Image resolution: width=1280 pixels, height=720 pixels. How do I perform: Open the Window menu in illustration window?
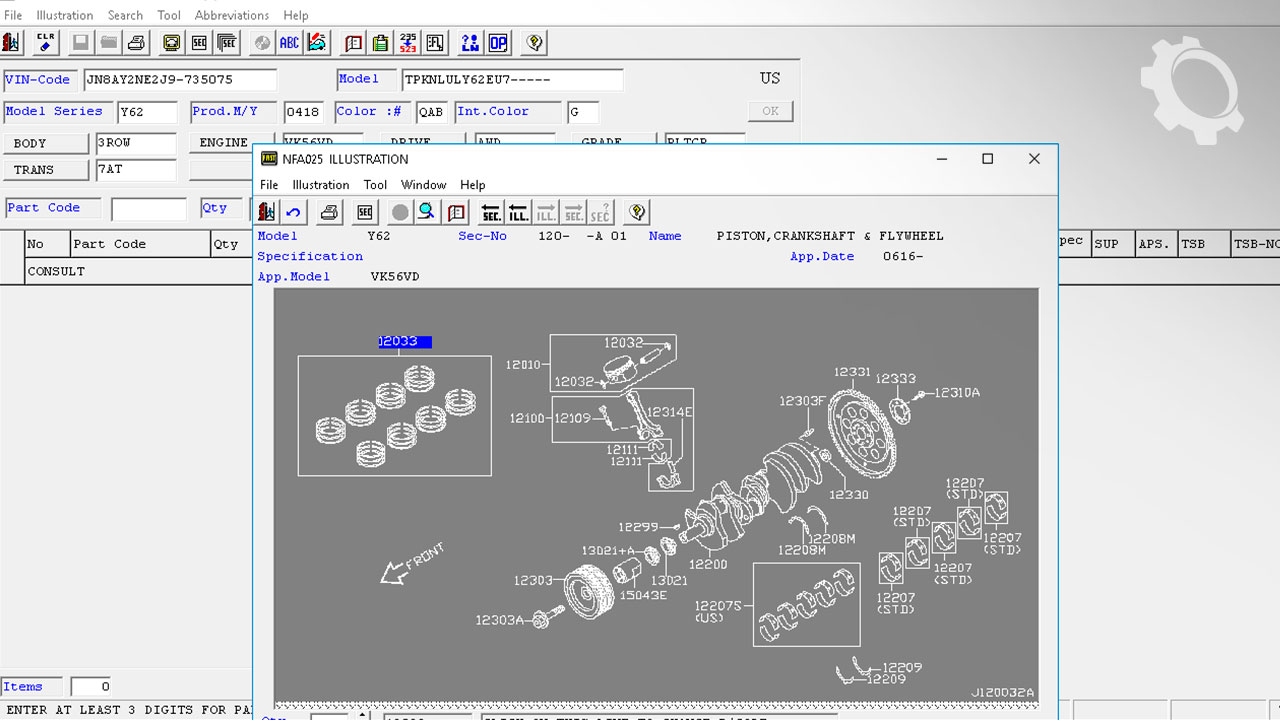pyautogui.click(x=423, y=185)
